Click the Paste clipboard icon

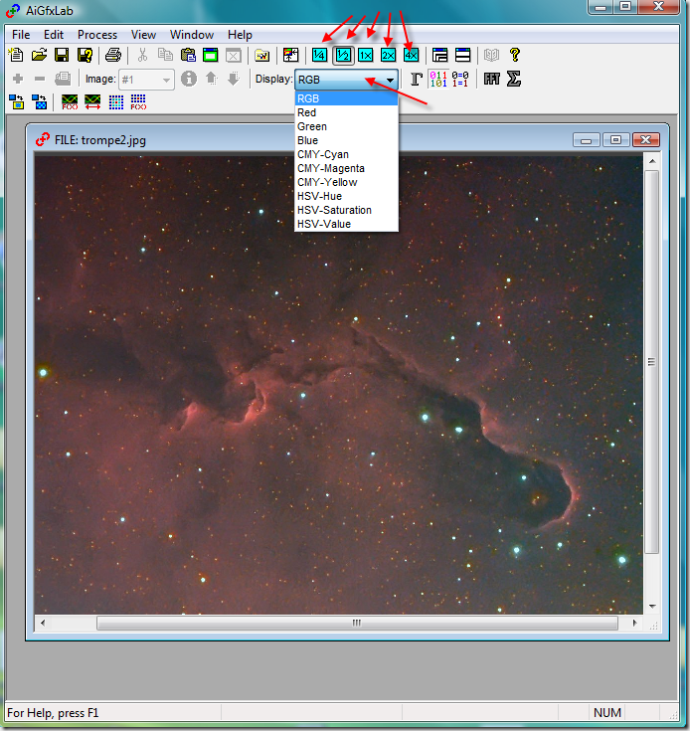tap(188, 55)
